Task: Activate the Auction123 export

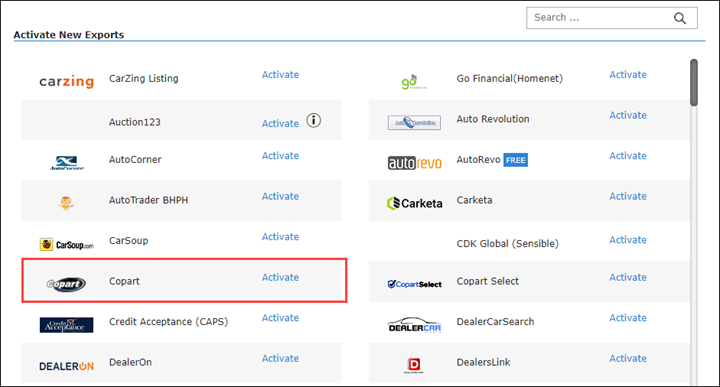Action: (280, 123)
